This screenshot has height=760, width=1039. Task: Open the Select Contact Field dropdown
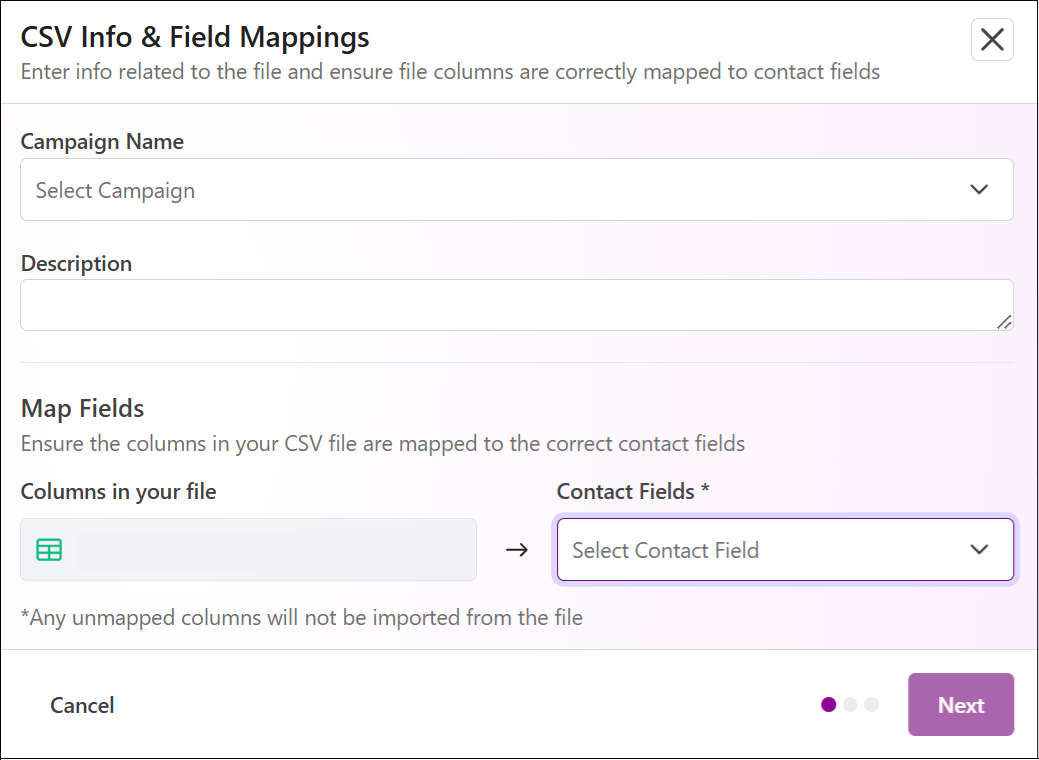785,549
